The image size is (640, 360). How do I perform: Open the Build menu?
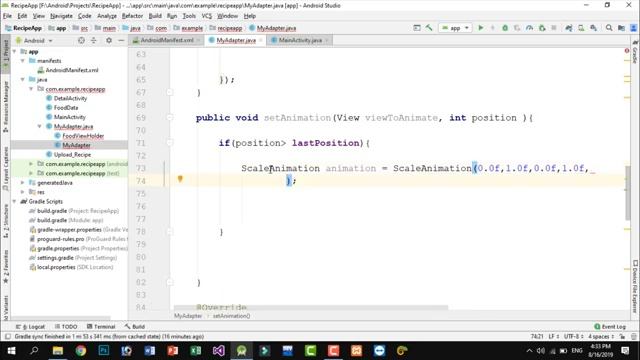[x=155, y=16]
